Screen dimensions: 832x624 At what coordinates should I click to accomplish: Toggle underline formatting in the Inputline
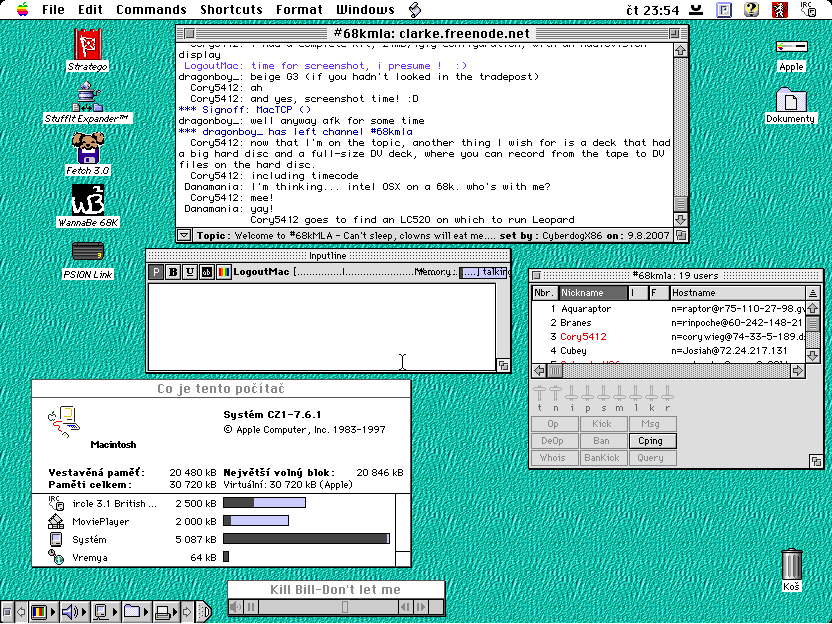pyautogui.click(x=190, y=272)
